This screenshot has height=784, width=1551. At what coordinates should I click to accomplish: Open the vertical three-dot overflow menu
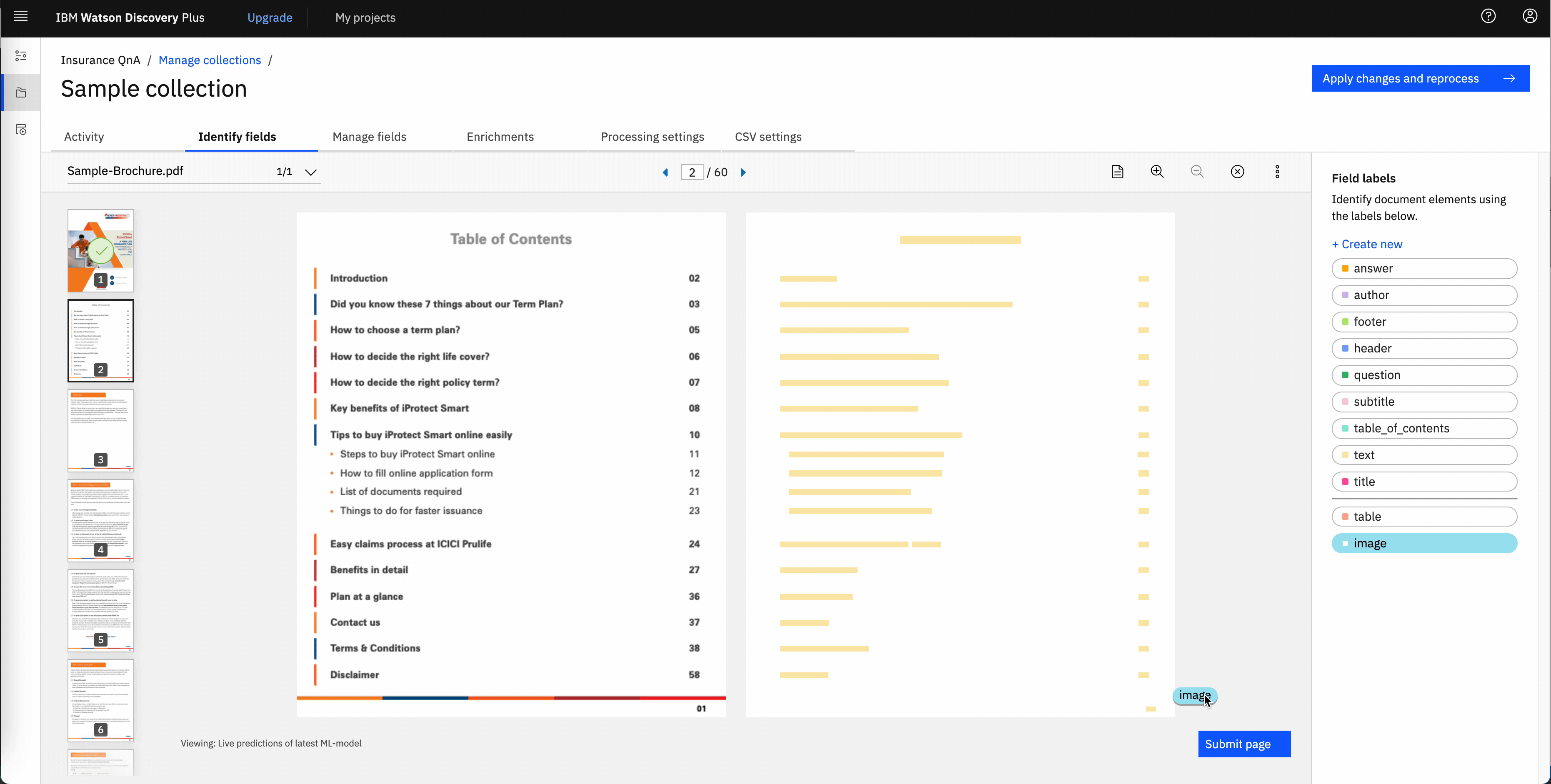1277,172
